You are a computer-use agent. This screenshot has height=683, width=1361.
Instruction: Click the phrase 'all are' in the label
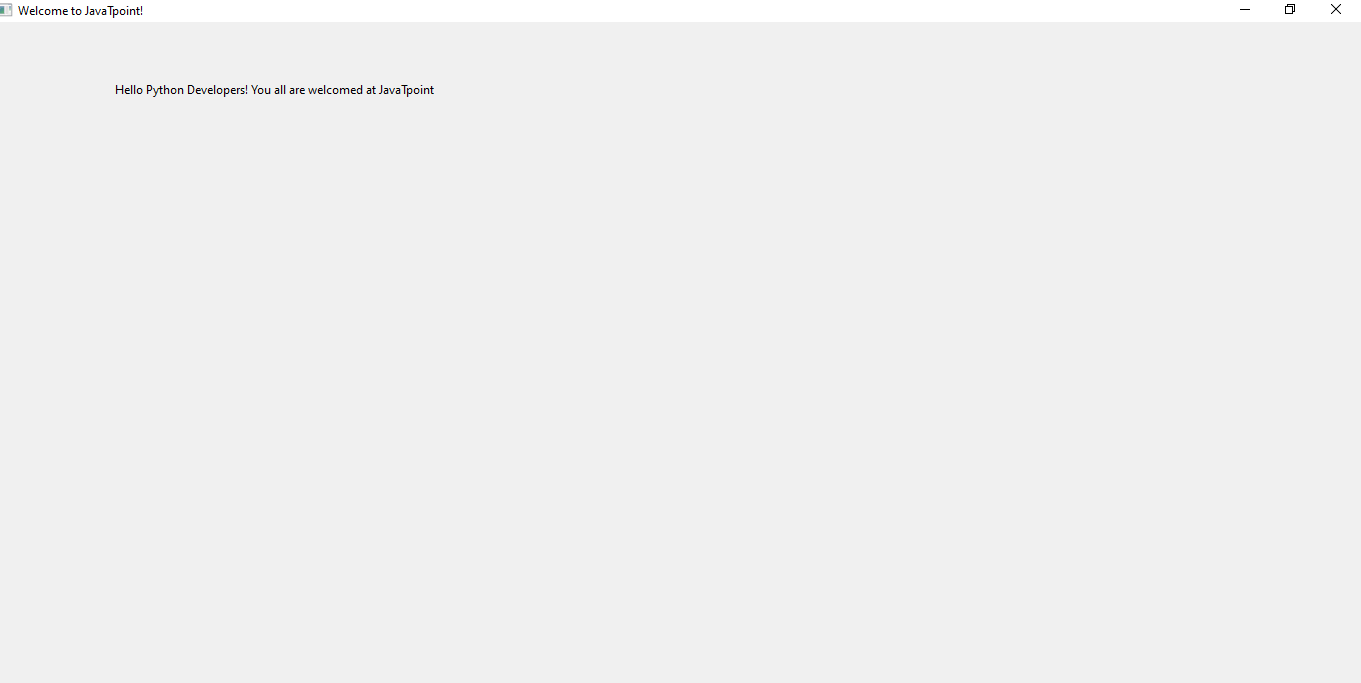290,90
